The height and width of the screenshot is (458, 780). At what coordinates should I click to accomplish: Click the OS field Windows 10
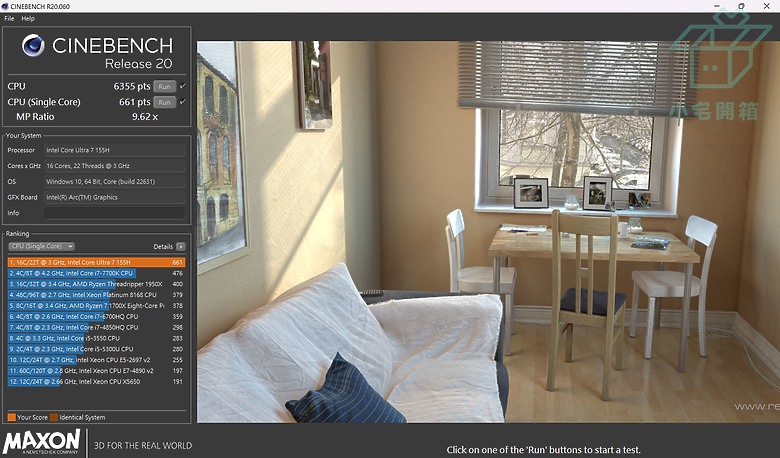pyautogui.click(x=114, y=182)
